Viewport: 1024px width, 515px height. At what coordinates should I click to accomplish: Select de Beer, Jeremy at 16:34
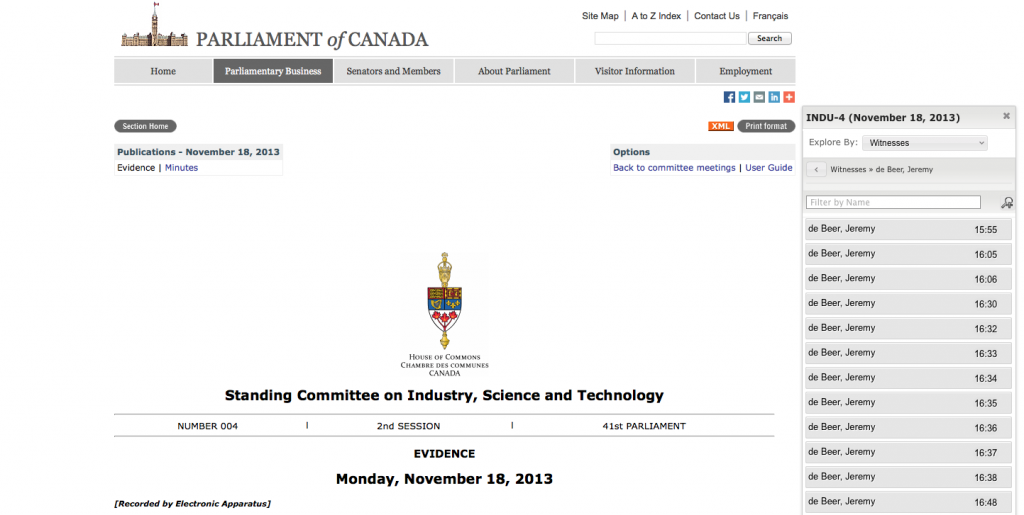[908, 378]
